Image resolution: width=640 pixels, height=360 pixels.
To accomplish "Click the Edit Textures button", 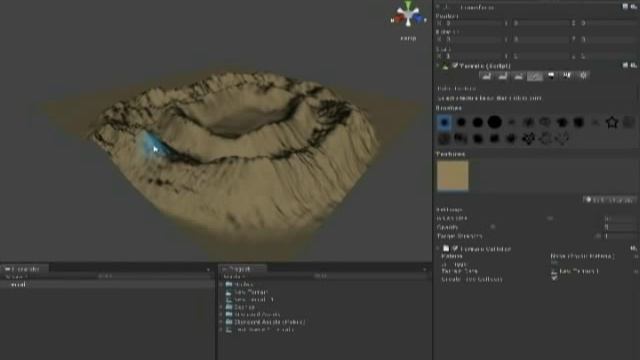I will pyautogui.click(x=609, y=200).
